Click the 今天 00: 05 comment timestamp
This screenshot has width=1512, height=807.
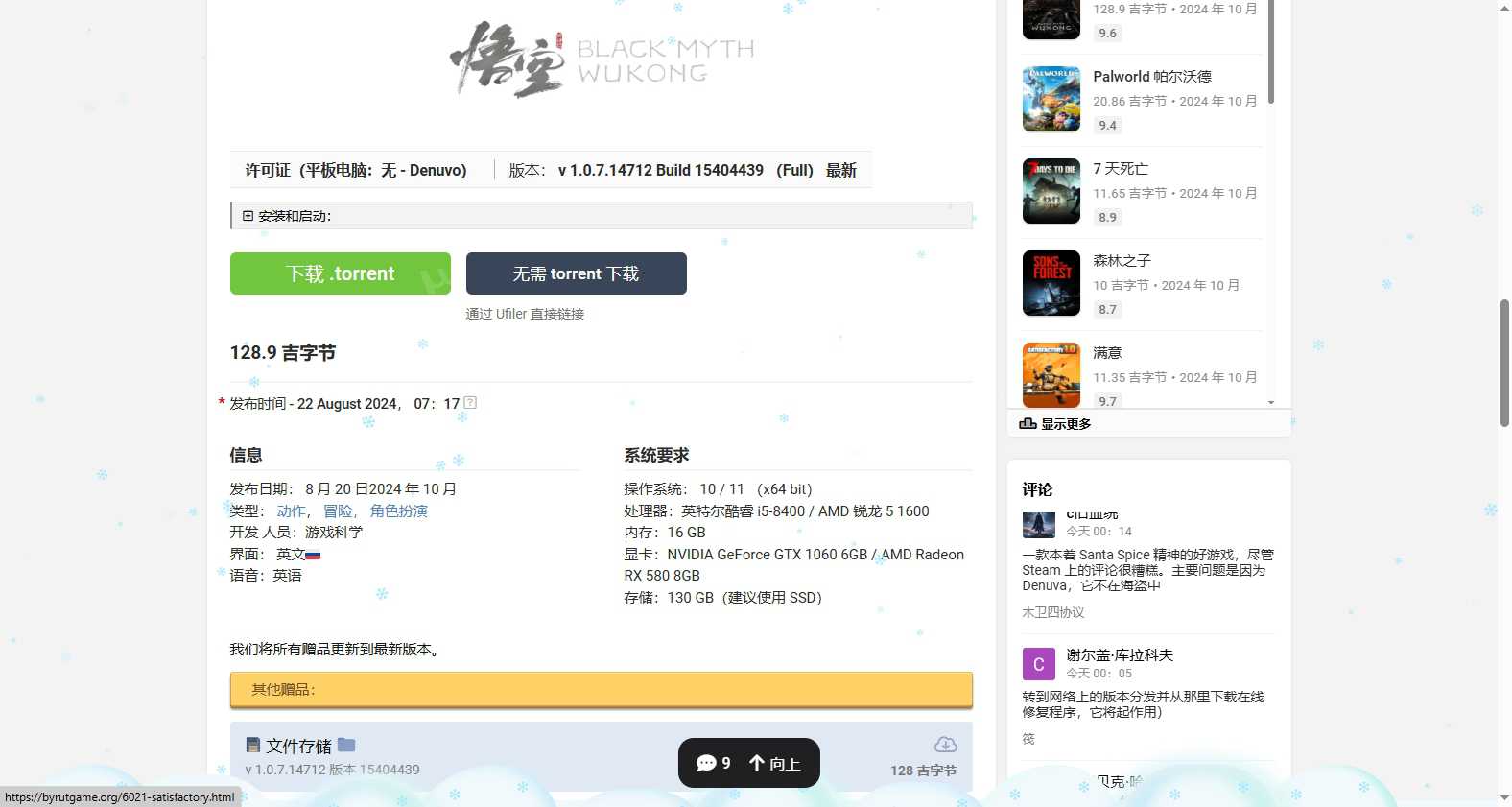click(x=1099, y=674)
